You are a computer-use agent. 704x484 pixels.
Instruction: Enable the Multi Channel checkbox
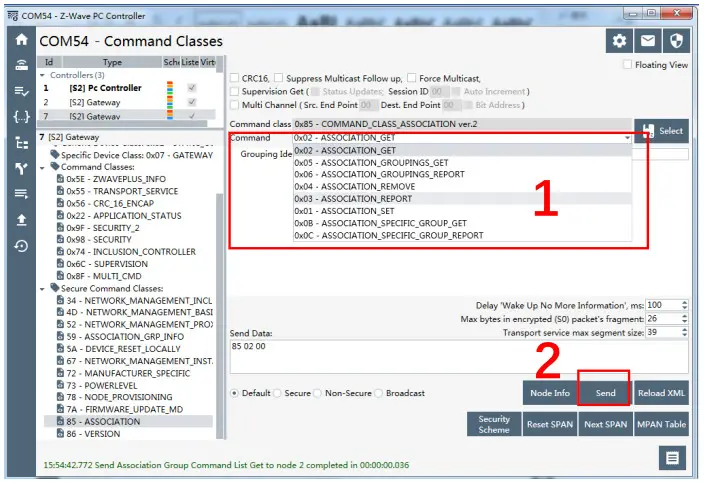pyautogui.click(x=234, y=105)
